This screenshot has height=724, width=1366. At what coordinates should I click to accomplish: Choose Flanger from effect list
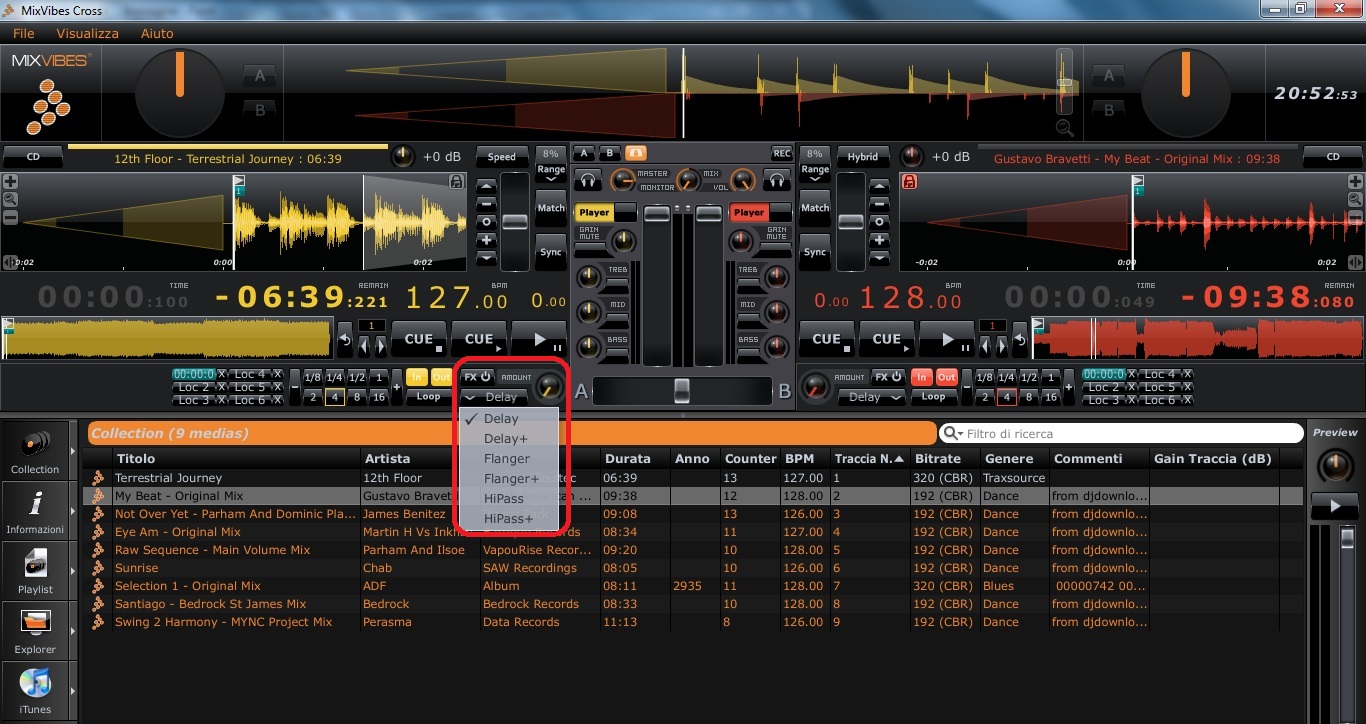tap(507, 459)
